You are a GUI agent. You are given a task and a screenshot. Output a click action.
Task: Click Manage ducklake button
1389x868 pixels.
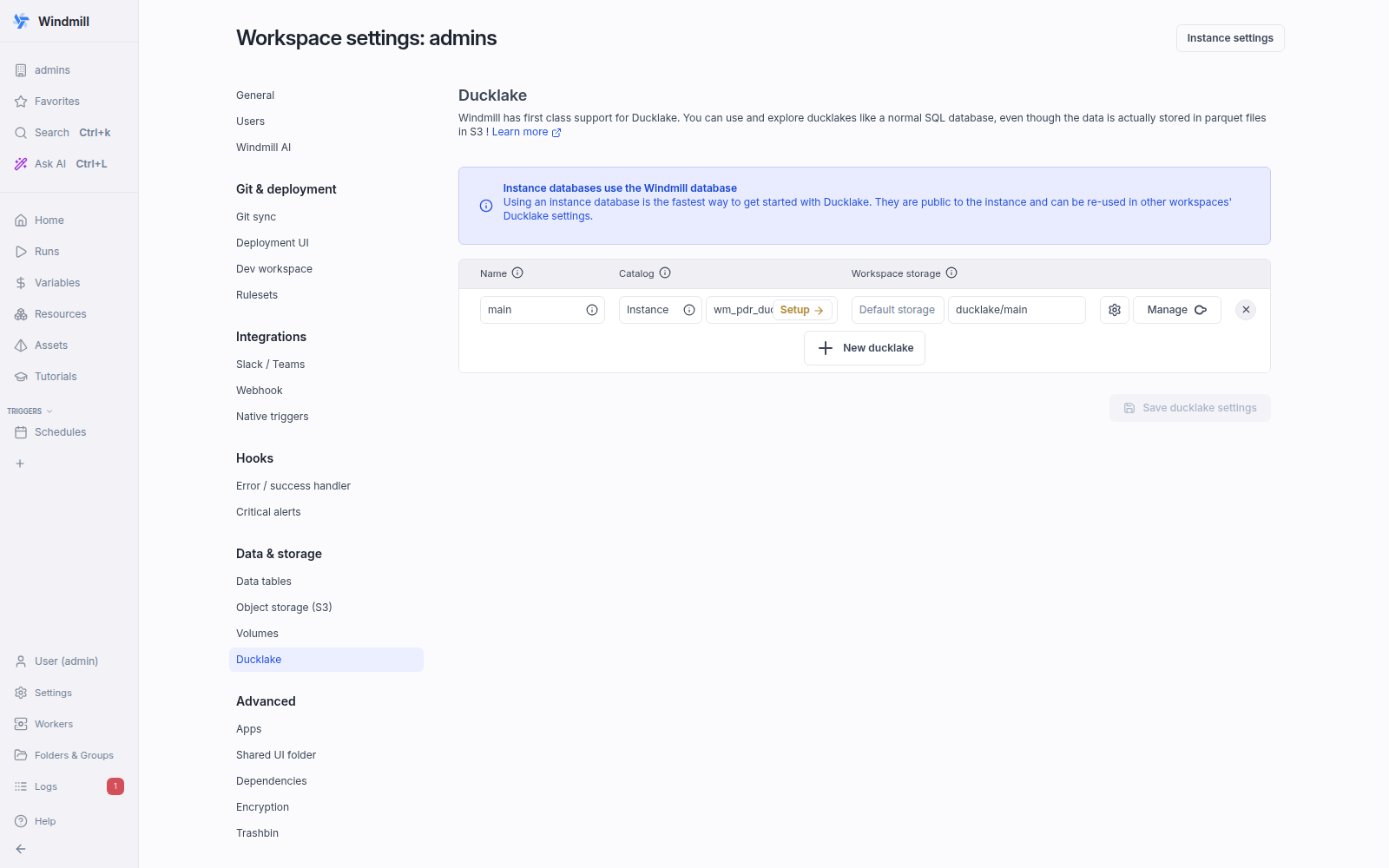(x=1176, y=310)
